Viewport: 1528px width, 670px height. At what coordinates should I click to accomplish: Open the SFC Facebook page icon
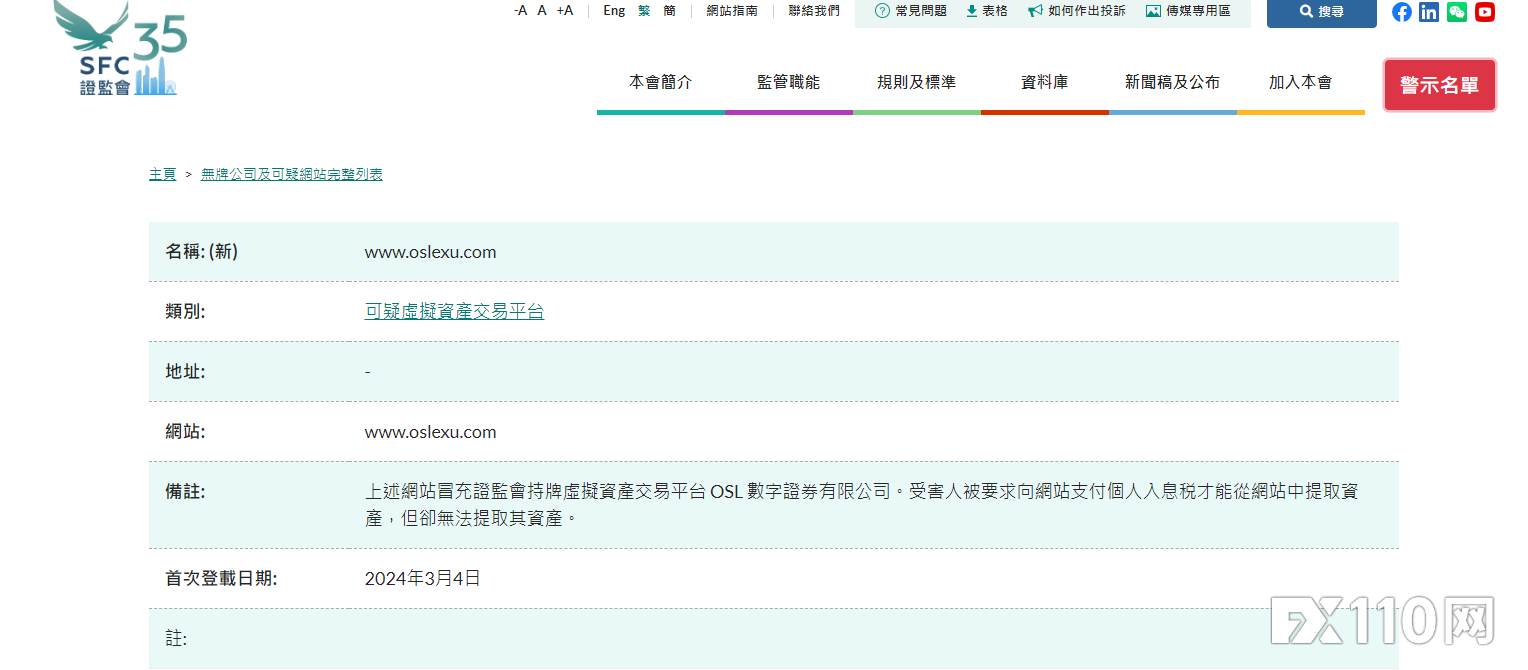pos(1401,12)
